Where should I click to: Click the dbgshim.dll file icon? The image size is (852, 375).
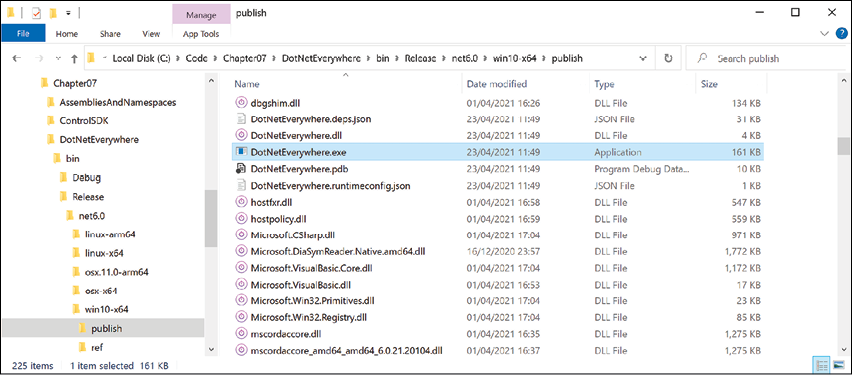point(241,102)
